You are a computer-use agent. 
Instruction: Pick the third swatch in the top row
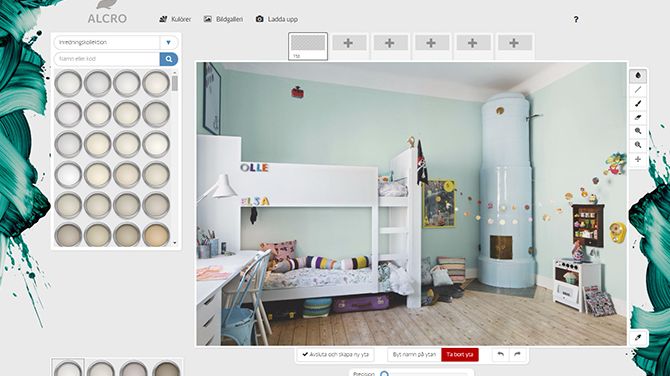coord(126,83)
